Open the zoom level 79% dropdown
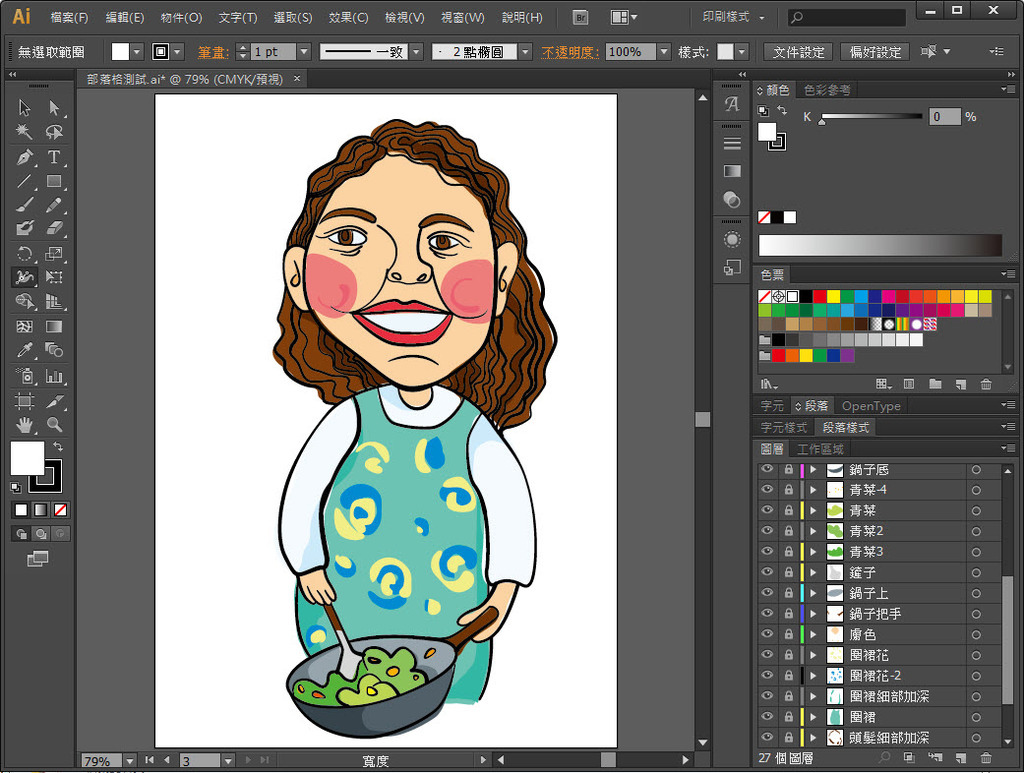1024x773 pixels. pyautogui.click(x=128, y=761)
